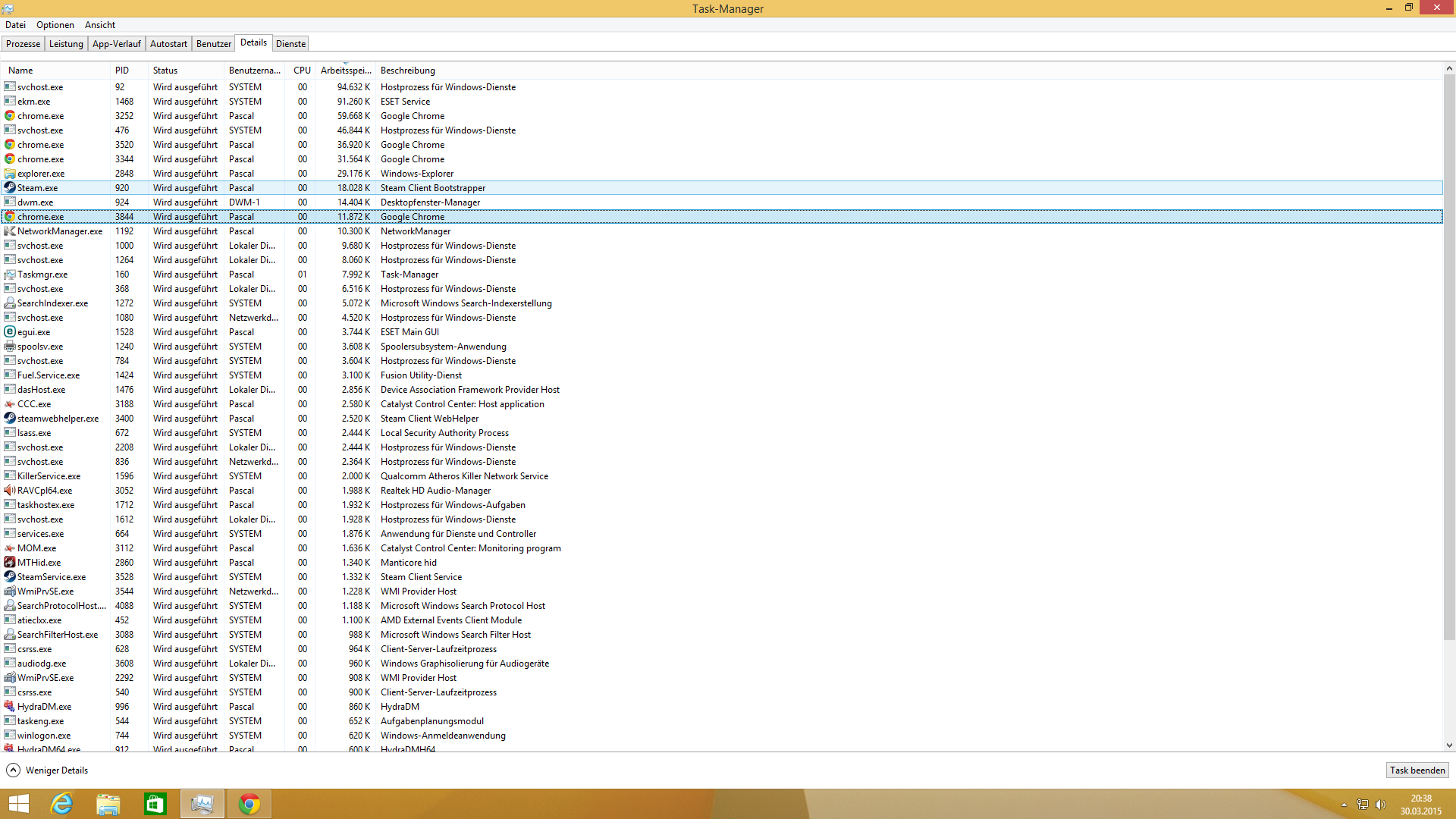This screenshot has width=1456, height=819.
Task: Click the Taskmgr.exe process icon
Action: pyautogui.click(x=10, y=274)
